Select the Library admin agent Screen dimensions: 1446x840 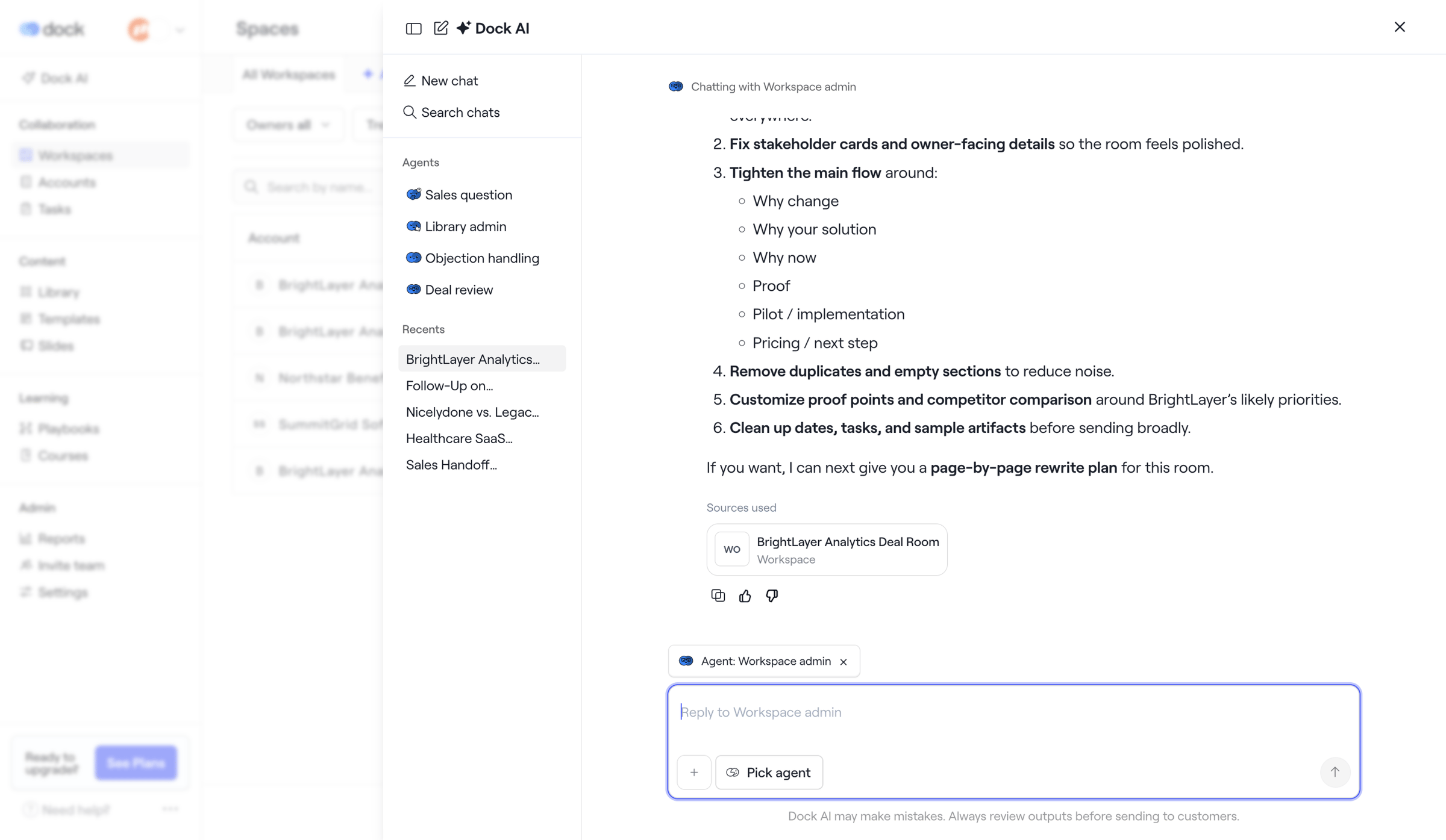(x=456, y=226)
